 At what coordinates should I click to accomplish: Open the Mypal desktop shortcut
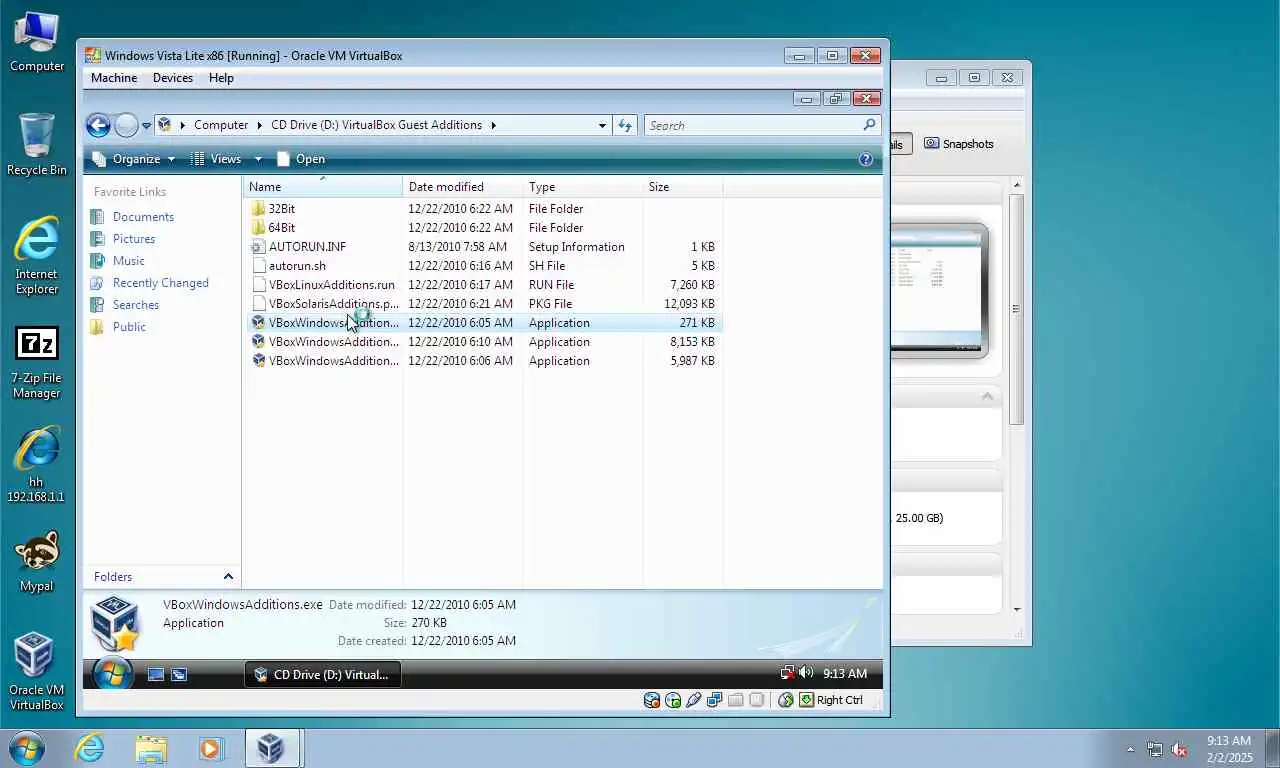pyautogui.click(x=37, y=561)
